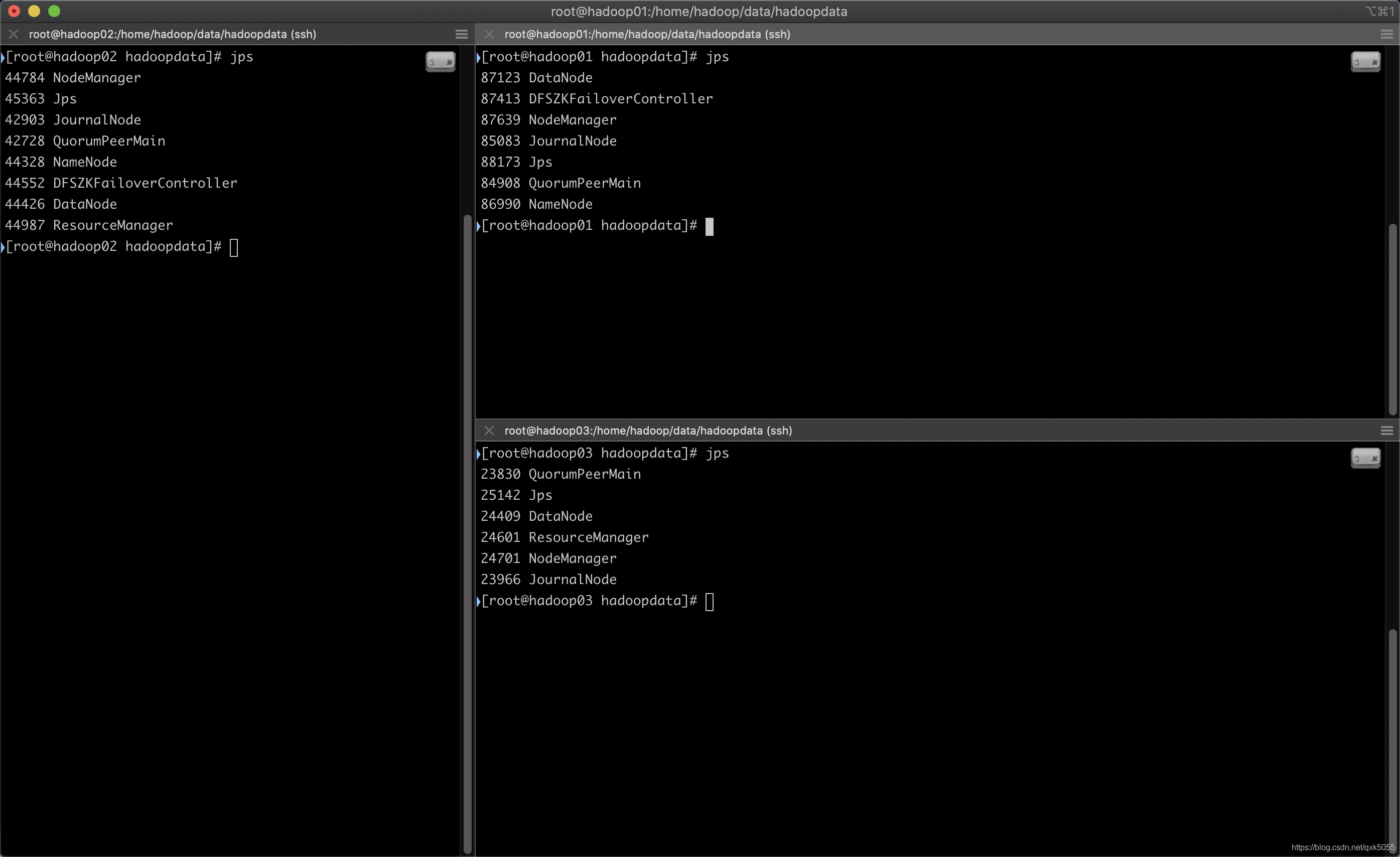Click blue prompt mark at hadoop01's last prompt

click(x=478, y=226)
